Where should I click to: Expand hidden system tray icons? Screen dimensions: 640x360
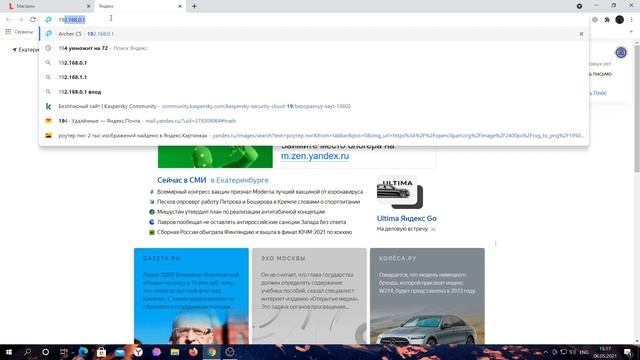point(545,352)
